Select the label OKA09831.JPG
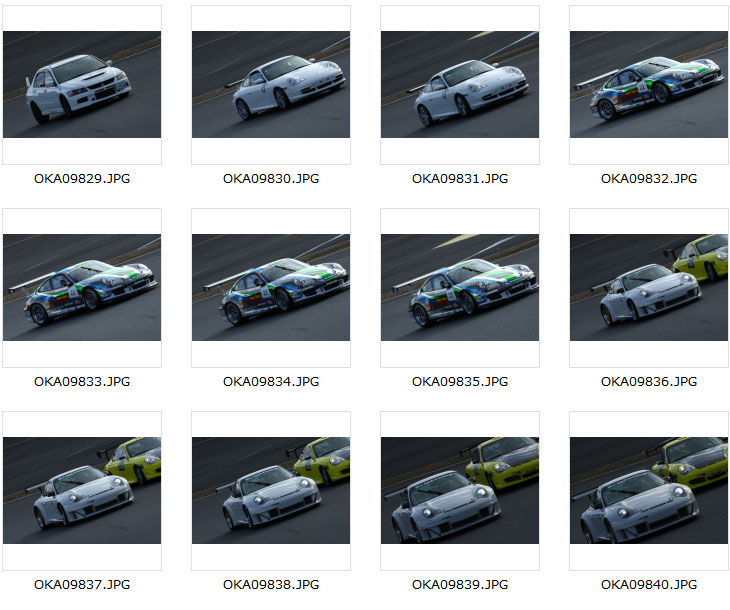The image size is (730, 610). [460, 179]
